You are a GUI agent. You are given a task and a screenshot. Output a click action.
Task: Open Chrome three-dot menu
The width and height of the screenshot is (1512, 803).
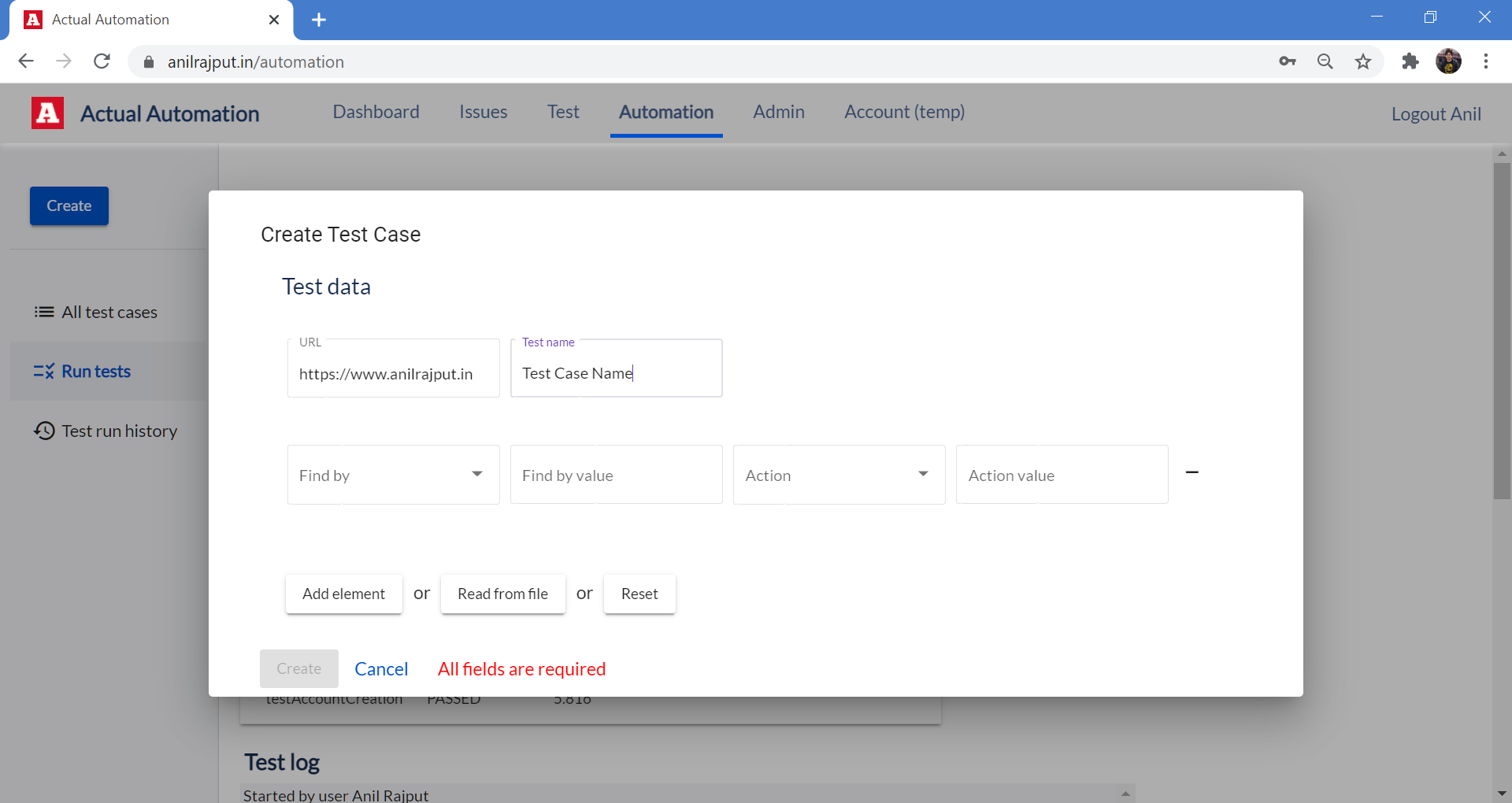(1486, 61)
